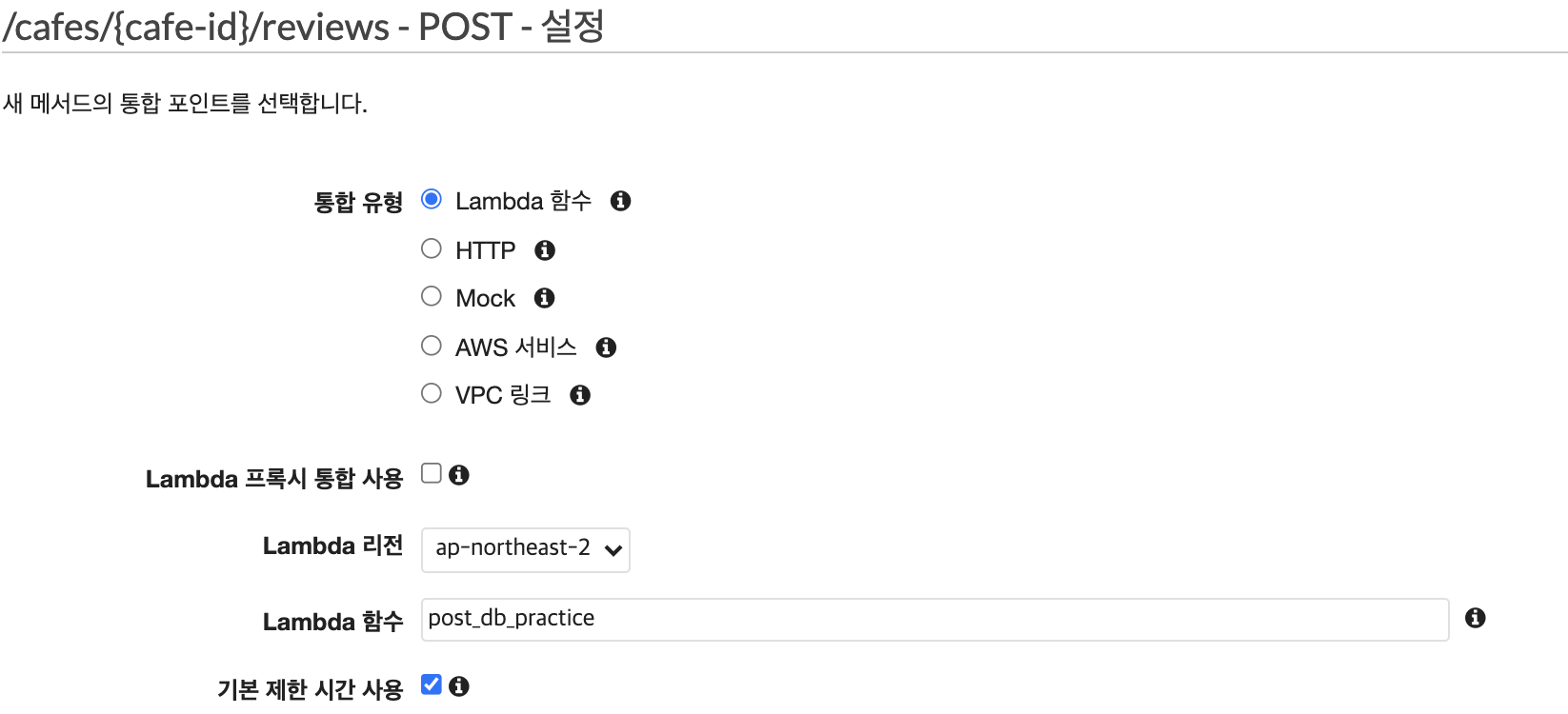The width and height of the screenshot is (1568, 714).
Task: Select the Lambda 함수 radio button
Action: 431,197
